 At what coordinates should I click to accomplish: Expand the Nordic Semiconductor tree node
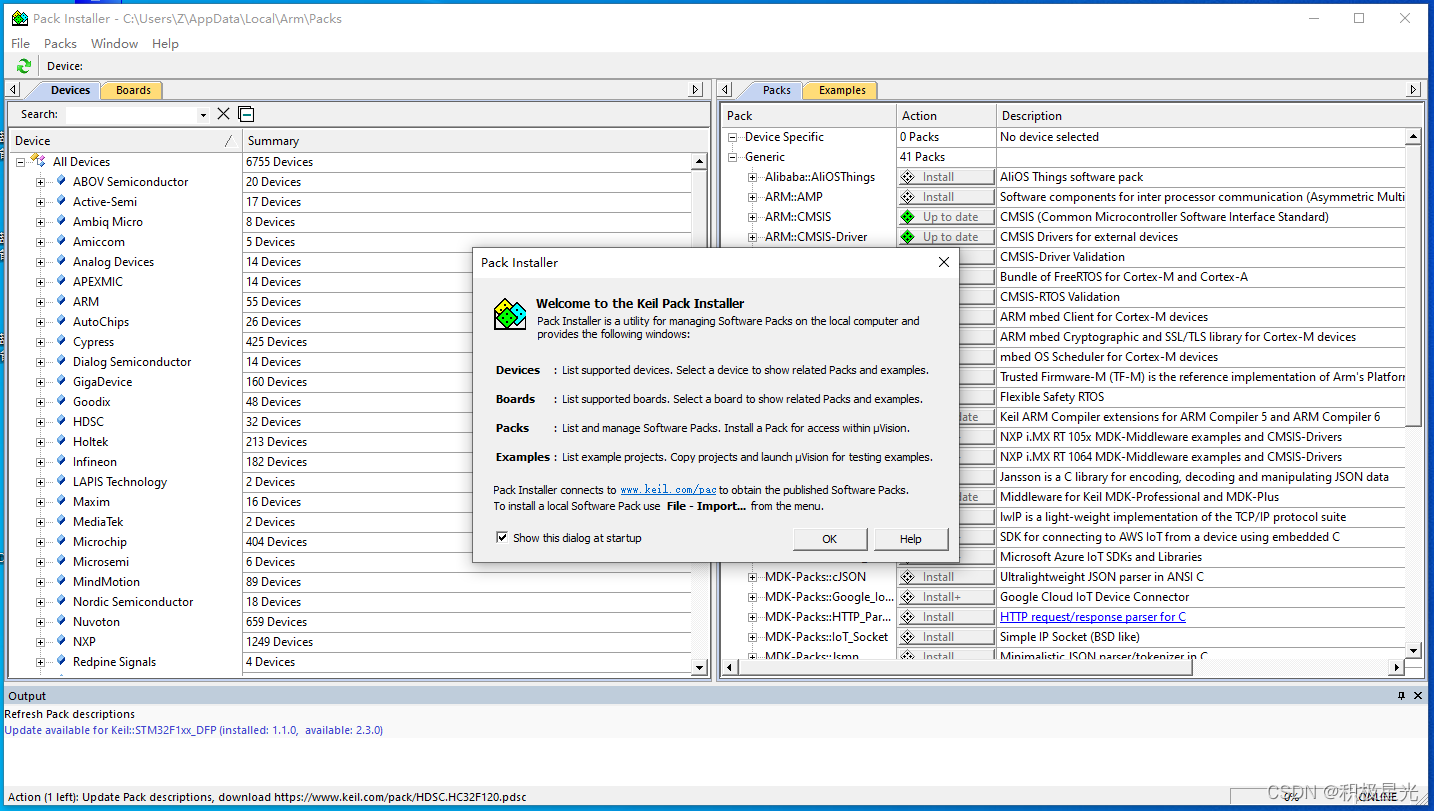pyautogui.click(x=41, y=602)
